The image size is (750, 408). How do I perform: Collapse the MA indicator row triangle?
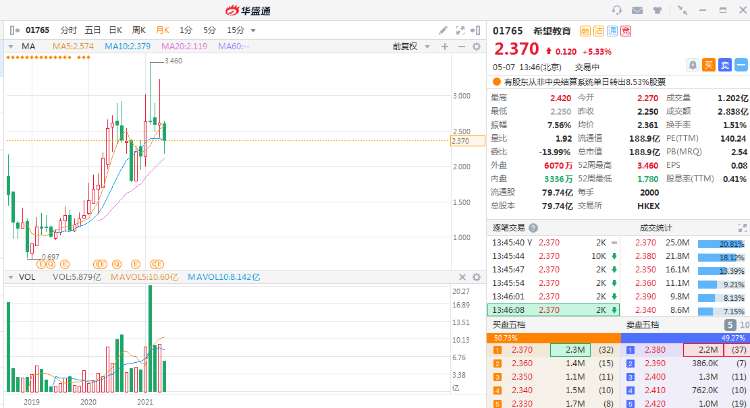(x=12, y=46)
